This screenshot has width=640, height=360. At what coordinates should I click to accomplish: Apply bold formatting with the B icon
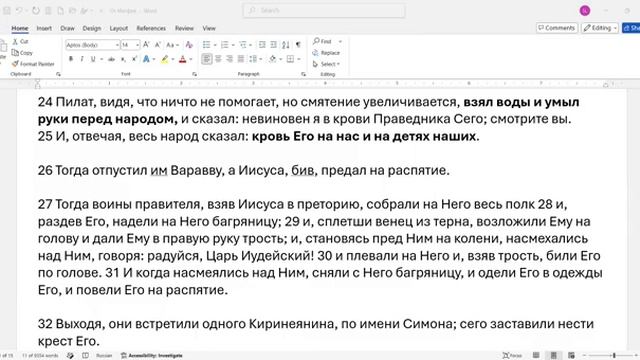pyautogui.click(x=71, y=59)
